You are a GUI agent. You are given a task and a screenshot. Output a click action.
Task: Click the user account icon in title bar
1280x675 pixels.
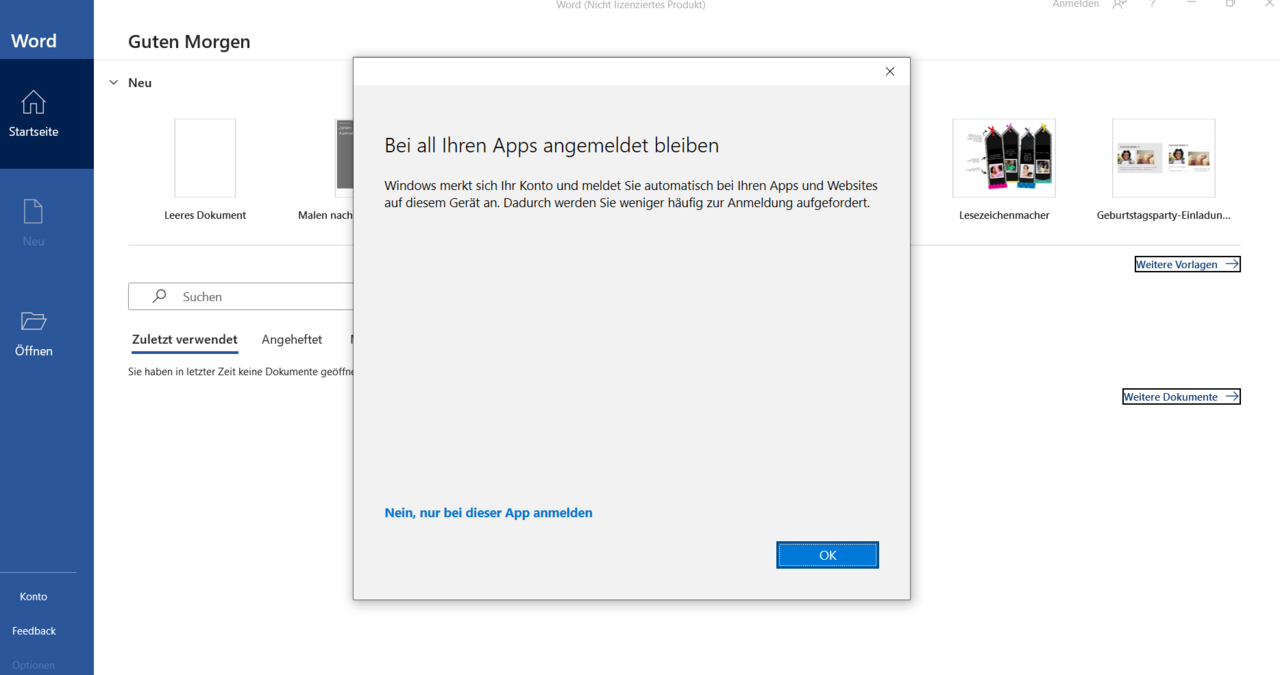1119,5
